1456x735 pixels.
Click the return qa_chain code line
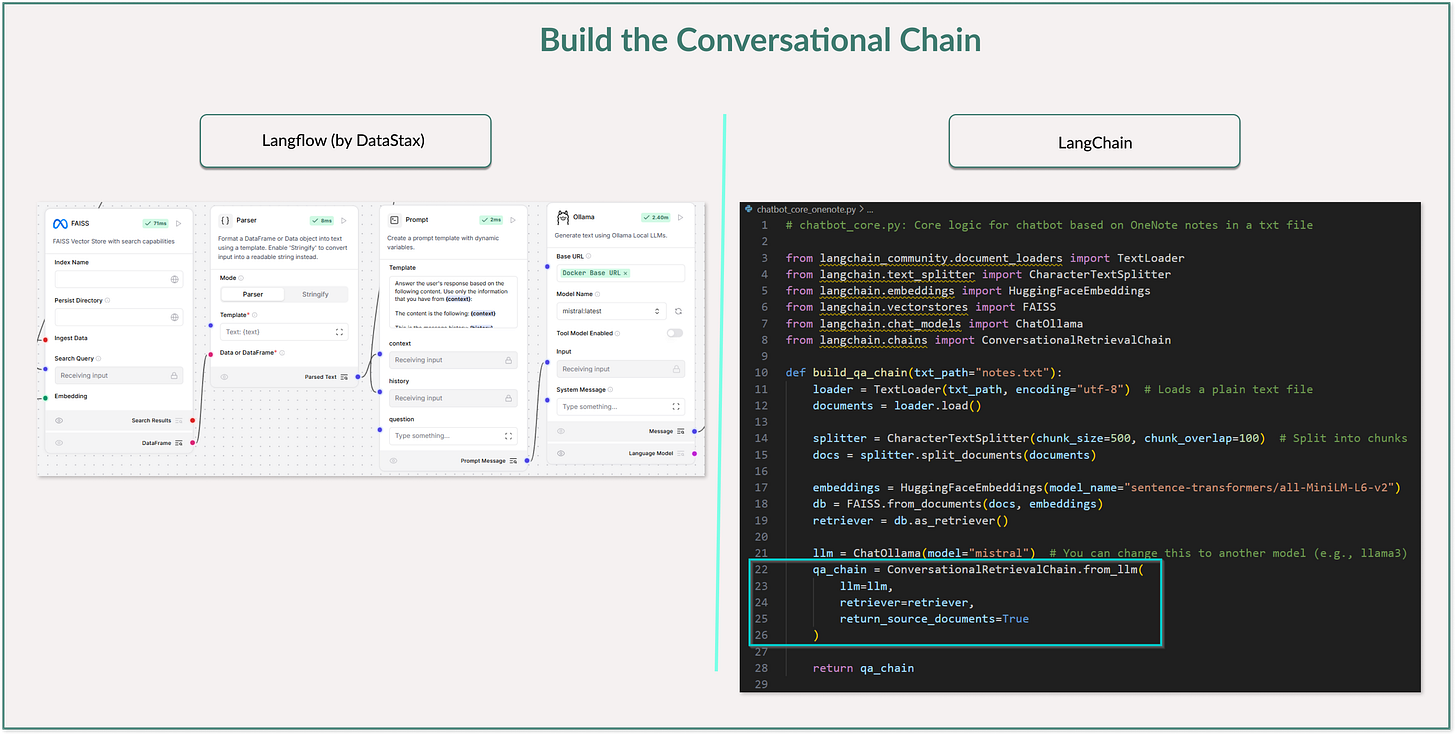tap(863, 668)
